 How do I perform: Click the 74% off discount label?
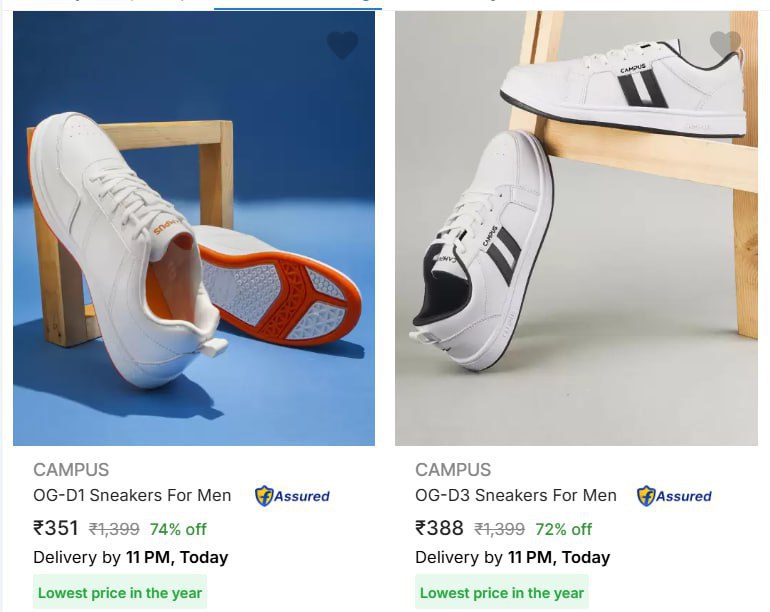pyautogui.click(x=178, y=529)
